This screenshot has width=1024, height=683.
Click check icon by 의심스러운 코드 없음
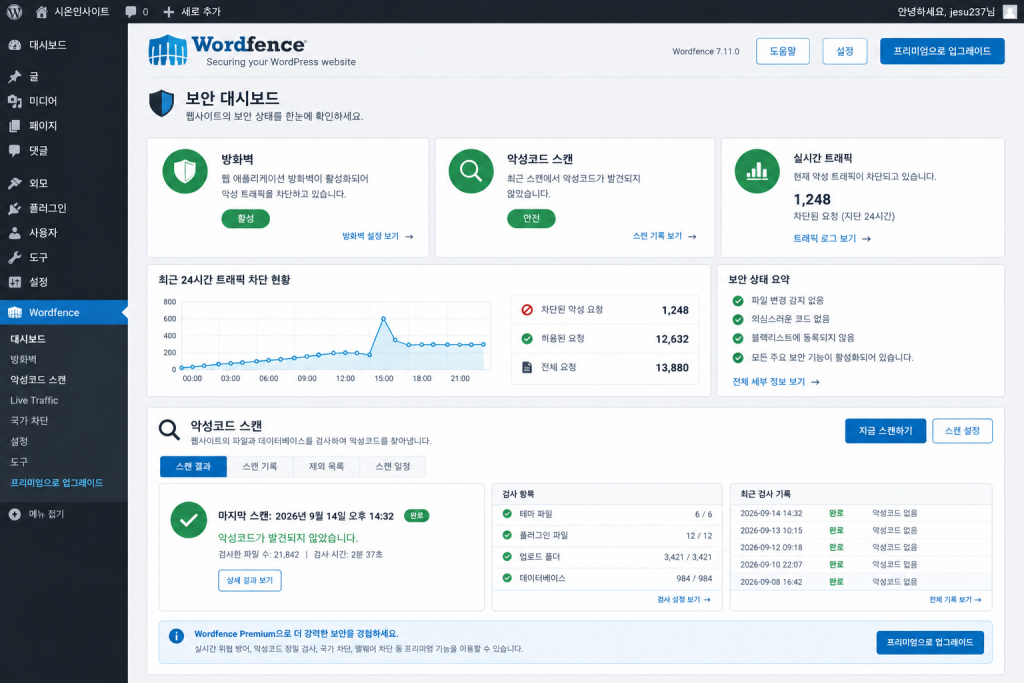tap(738, 319)
